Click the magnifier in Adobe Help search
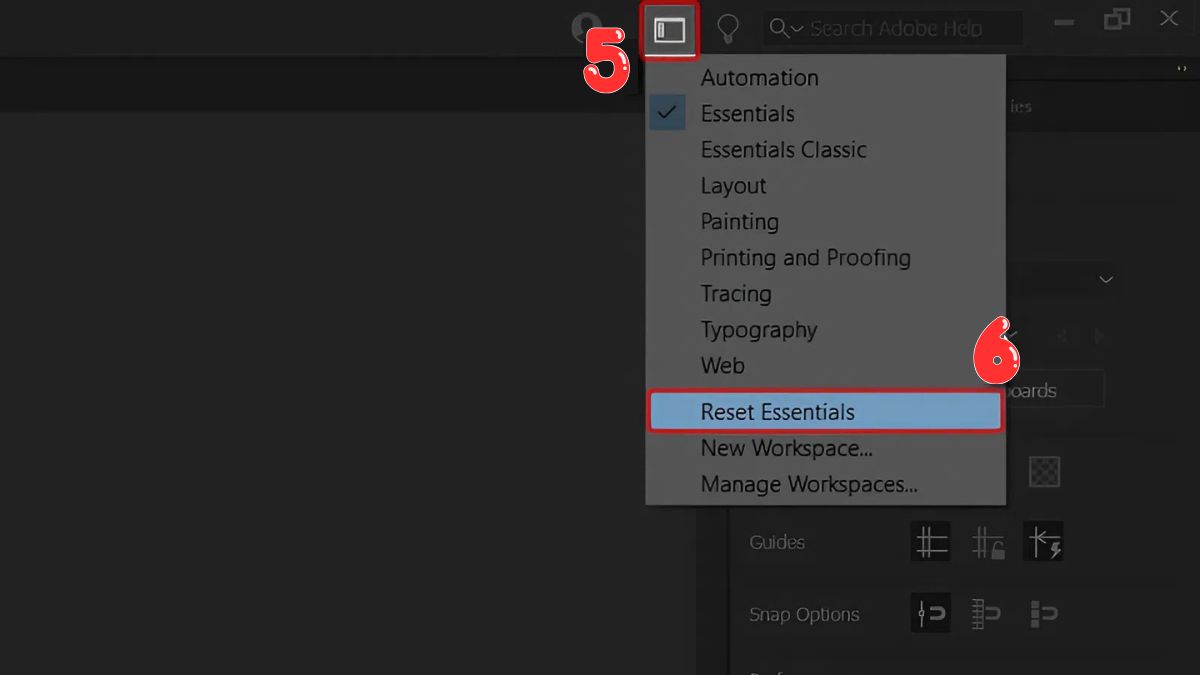Viewport: 1200px width, 675px height. (779, 29)
